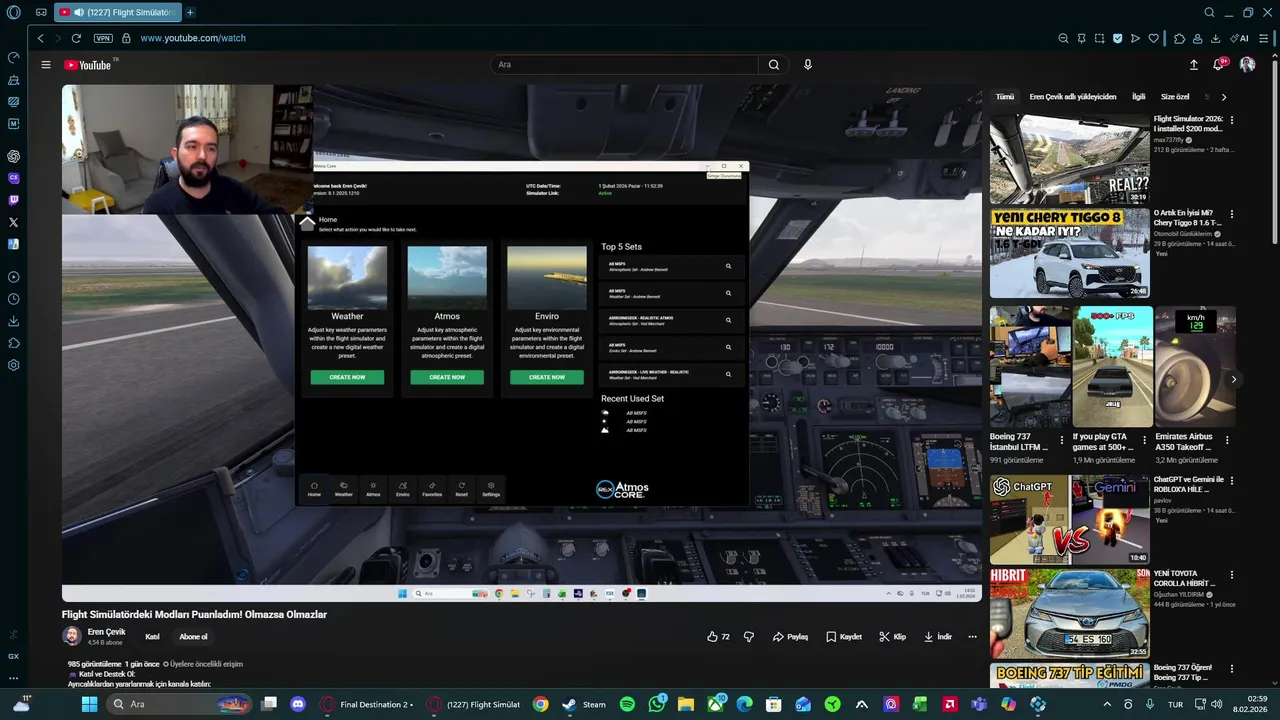Open options for Toyota Corolla Hibrit video
This screenshot has width=1280, height=720.
point(1232,575)
